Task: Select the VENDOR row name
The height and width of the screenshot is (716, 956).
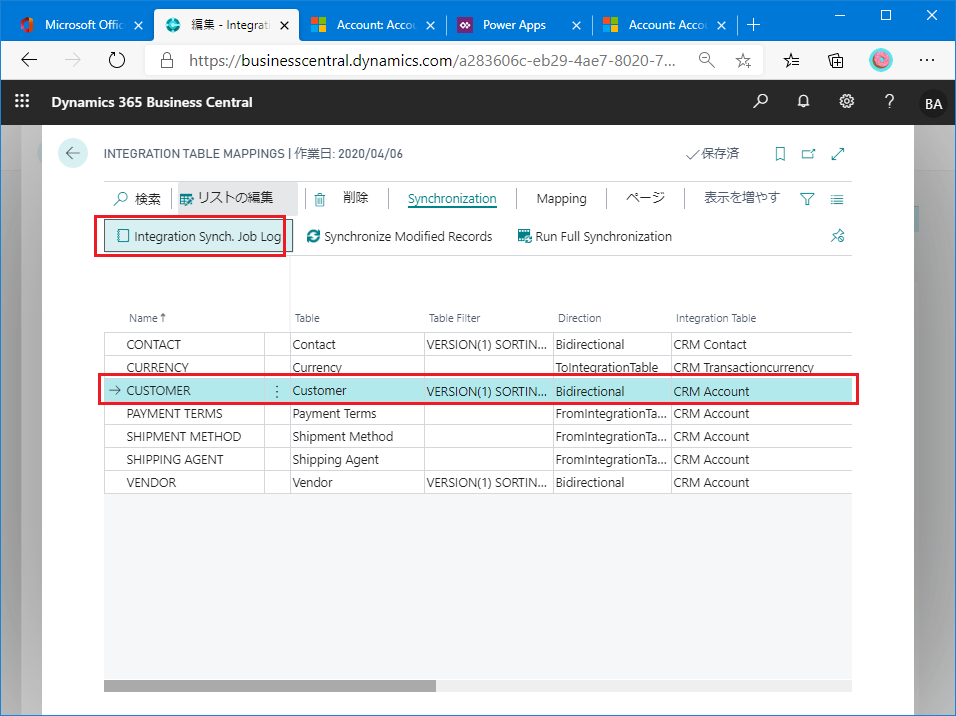Action: (x=151, y=482)
